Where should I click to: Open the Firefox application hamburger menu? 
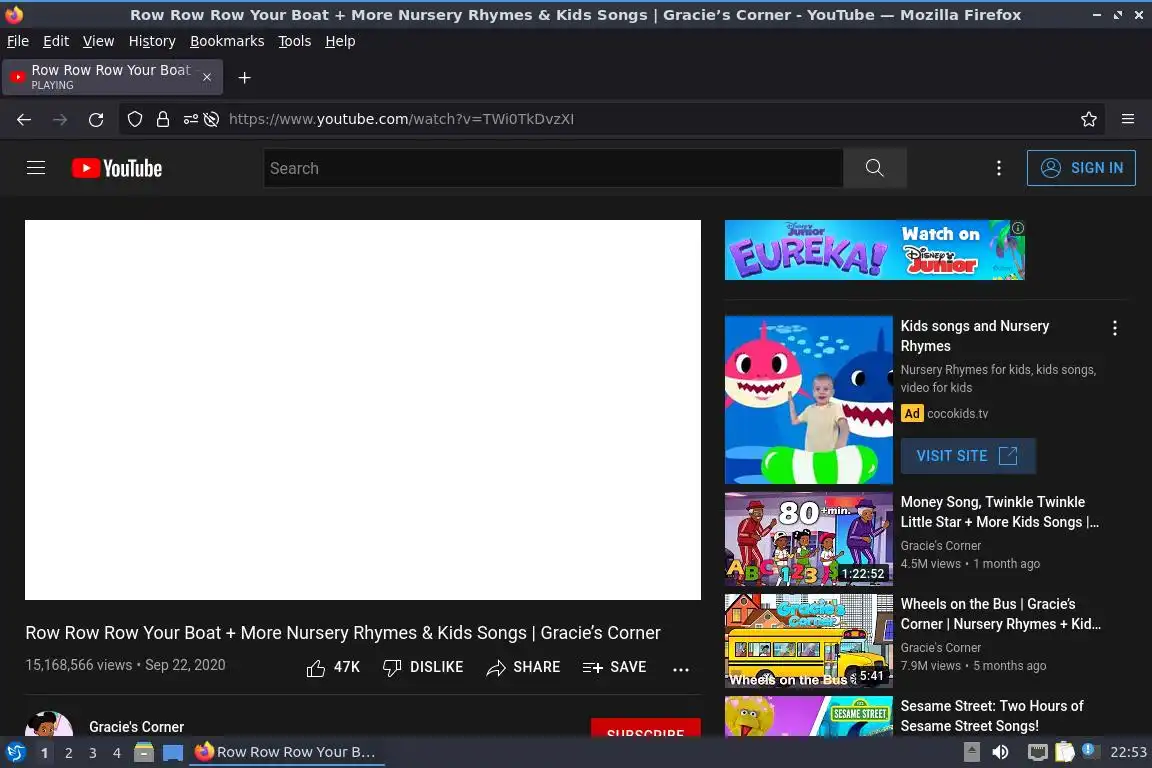[1128, 119]
